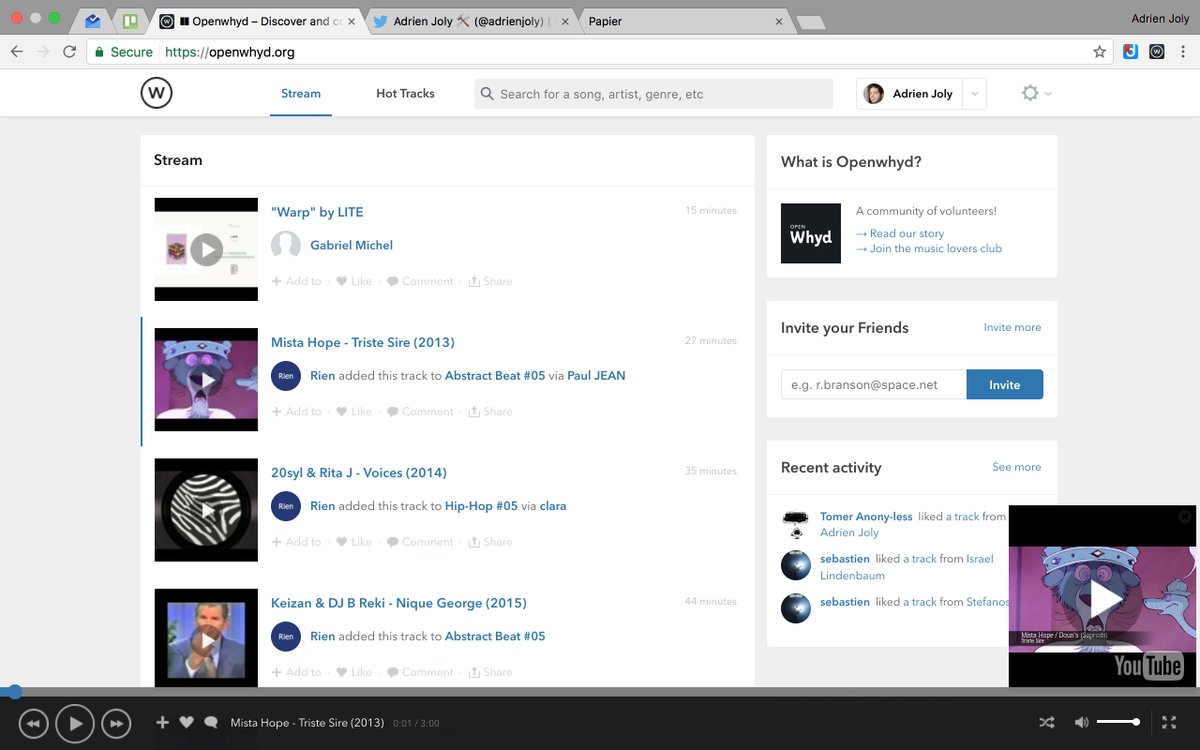
Task: Open the "Warp" by LITE track title
Action: pos(317,212)
